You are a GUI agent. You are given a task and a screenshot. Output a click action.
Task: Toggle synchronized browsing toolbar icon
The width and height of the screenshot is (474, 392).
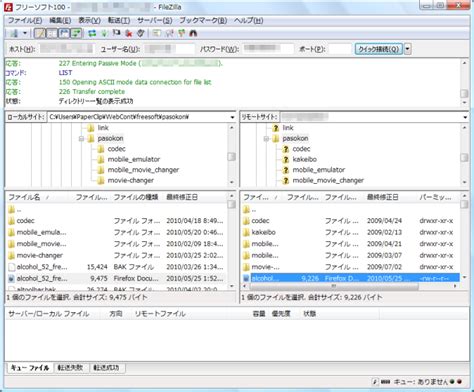coord(181,33)
